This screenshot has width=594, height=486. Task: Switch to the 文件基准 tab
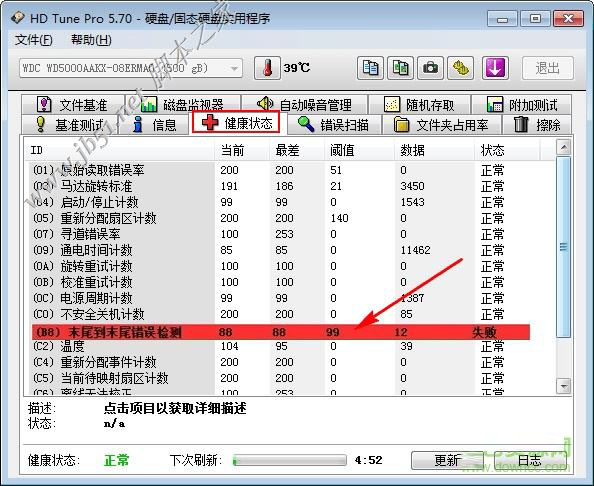pyautogui.click(x=73, y=105)
